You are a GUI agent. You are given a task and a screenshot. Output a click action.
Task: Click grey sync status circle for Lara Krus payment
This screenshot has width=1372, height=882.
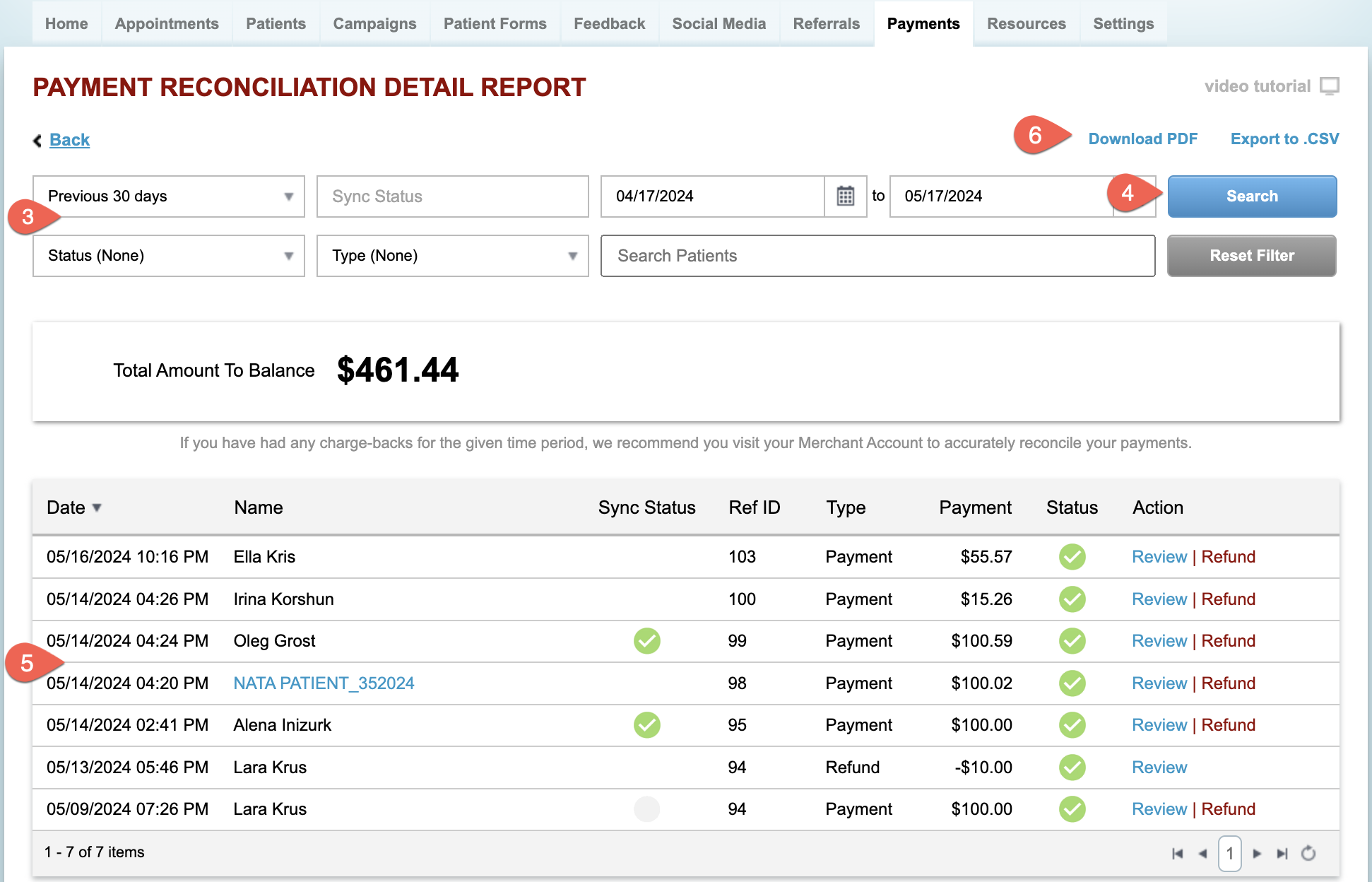coord(646,808)
